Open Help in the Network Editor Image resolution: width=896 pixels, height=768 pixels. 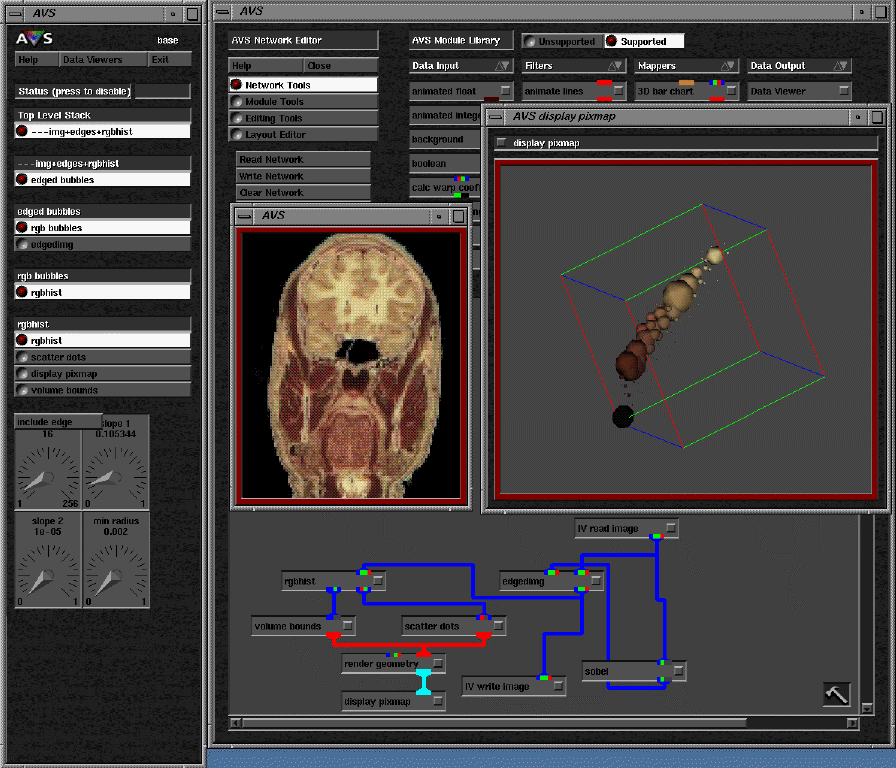[265, 66]
